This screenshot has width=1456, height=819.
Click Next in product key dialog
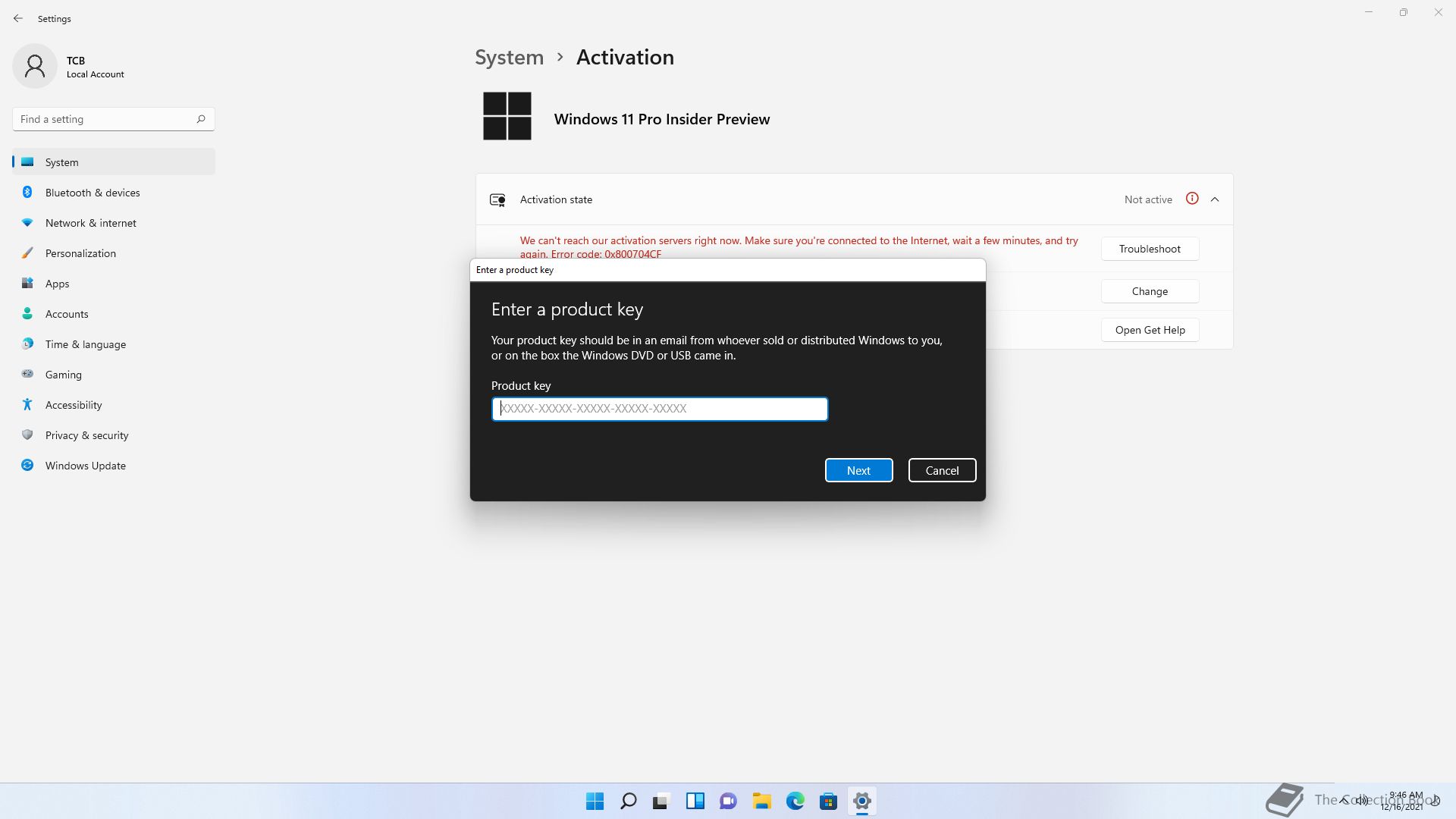tap(858, 470)
